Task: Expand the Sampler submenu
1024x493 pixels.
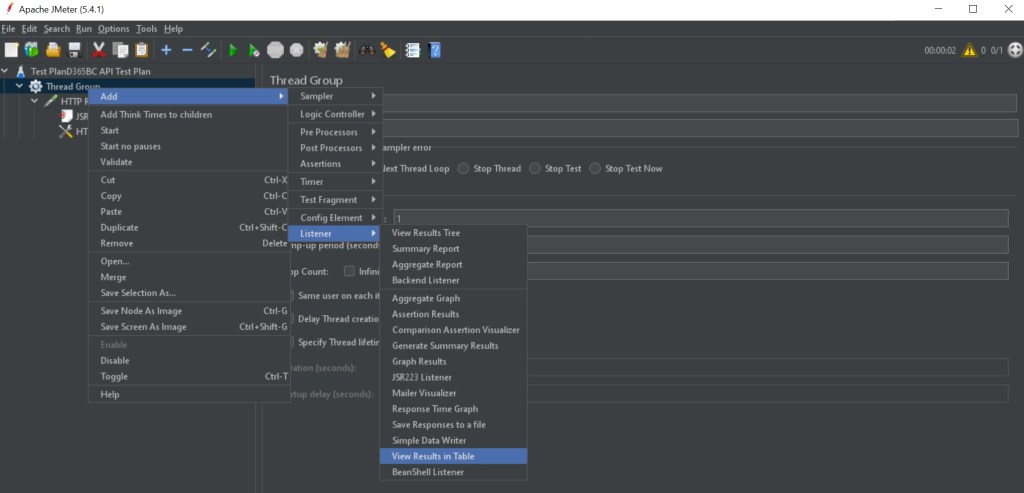Action: coord(337,96)
